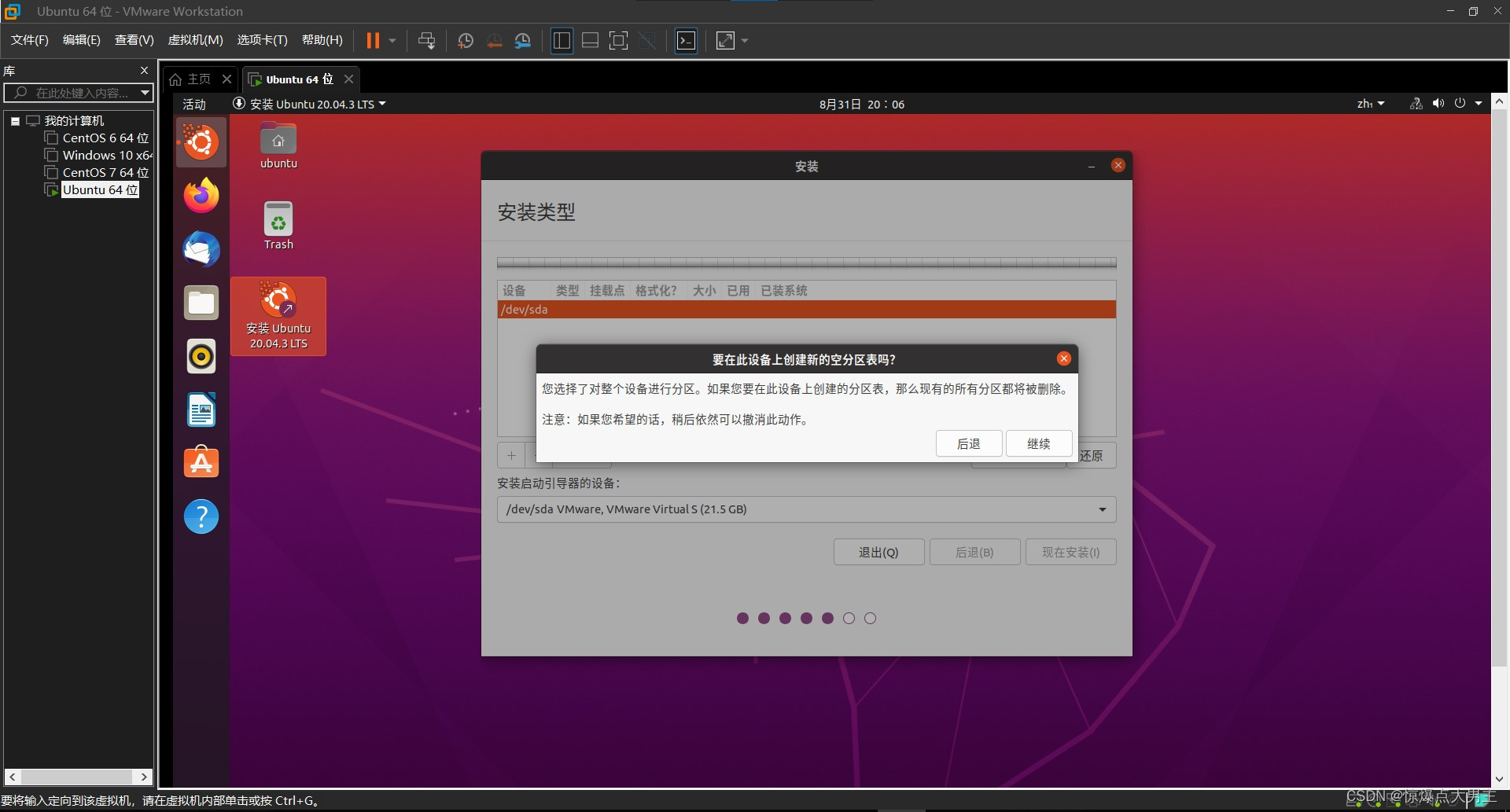
Task: Select Windows 10 x64 in library
Action: click(107, 156)
